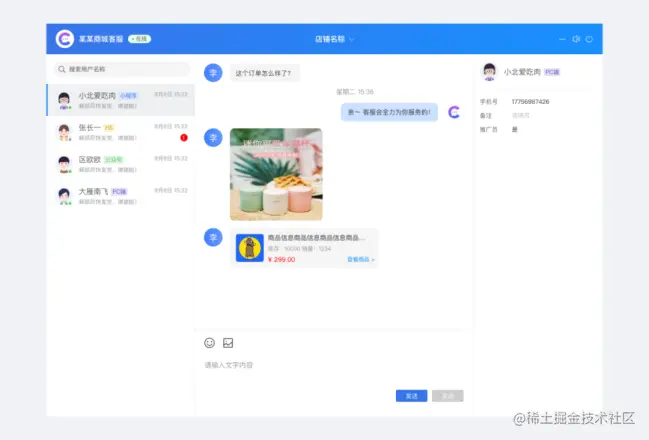
Task: Open the 张长一 conversation
Action: pos(120,132)
